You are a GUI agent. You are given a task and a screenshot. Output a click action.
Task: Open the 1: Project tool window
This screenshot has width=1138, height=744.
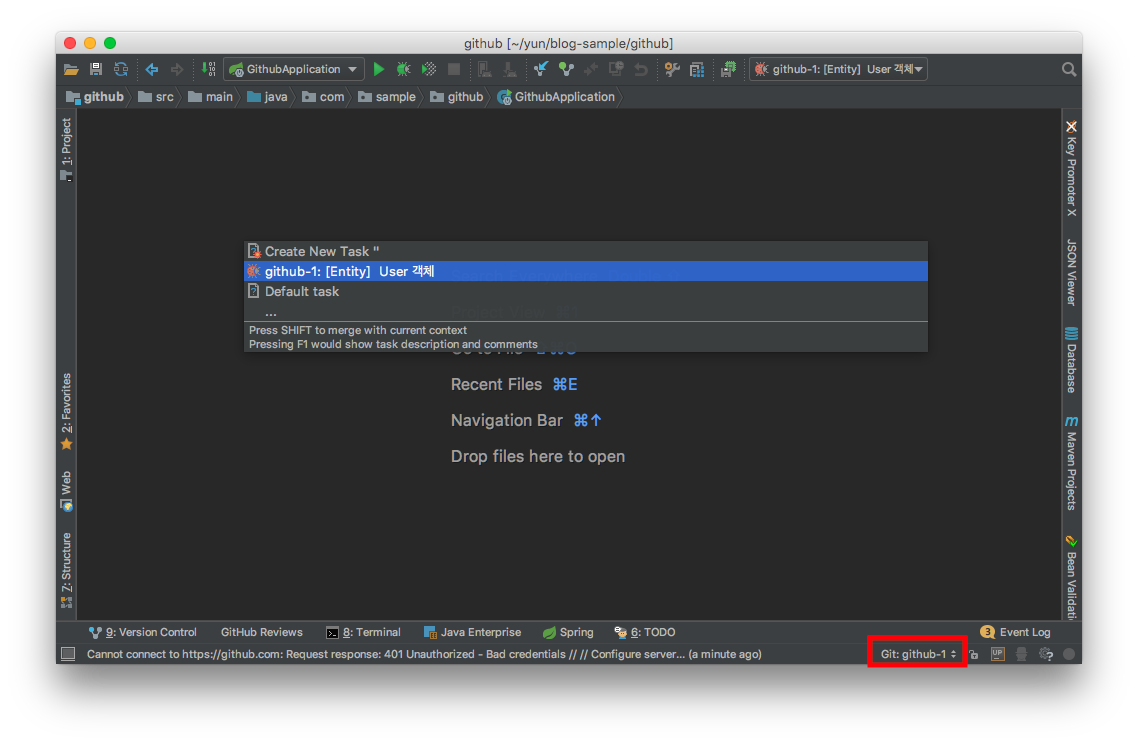tap(66, 150)
